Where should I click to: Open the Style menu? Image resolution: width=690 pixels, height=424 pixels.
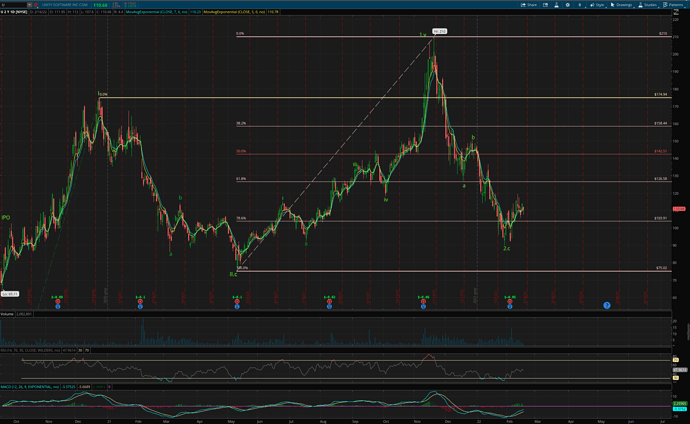597,5
